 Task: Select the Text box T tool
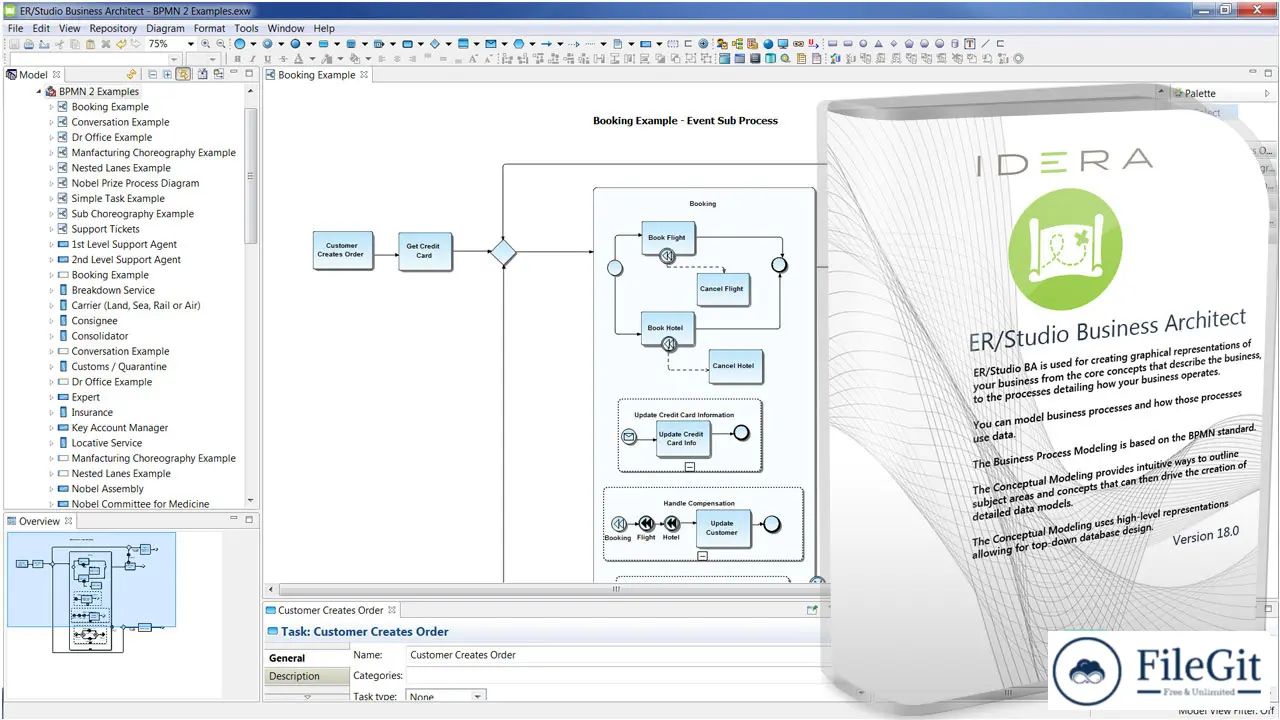[969, 44]
